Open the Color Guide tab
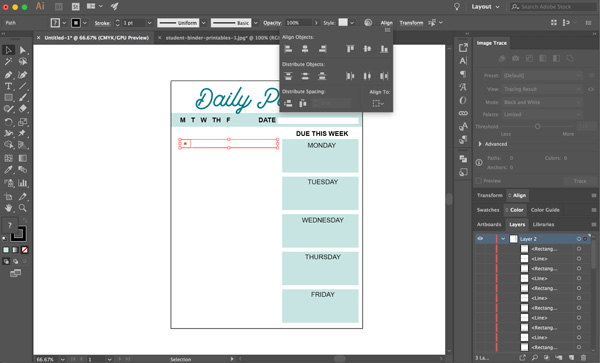This screenshot has height=363, width=600. [x=545, y=210]
